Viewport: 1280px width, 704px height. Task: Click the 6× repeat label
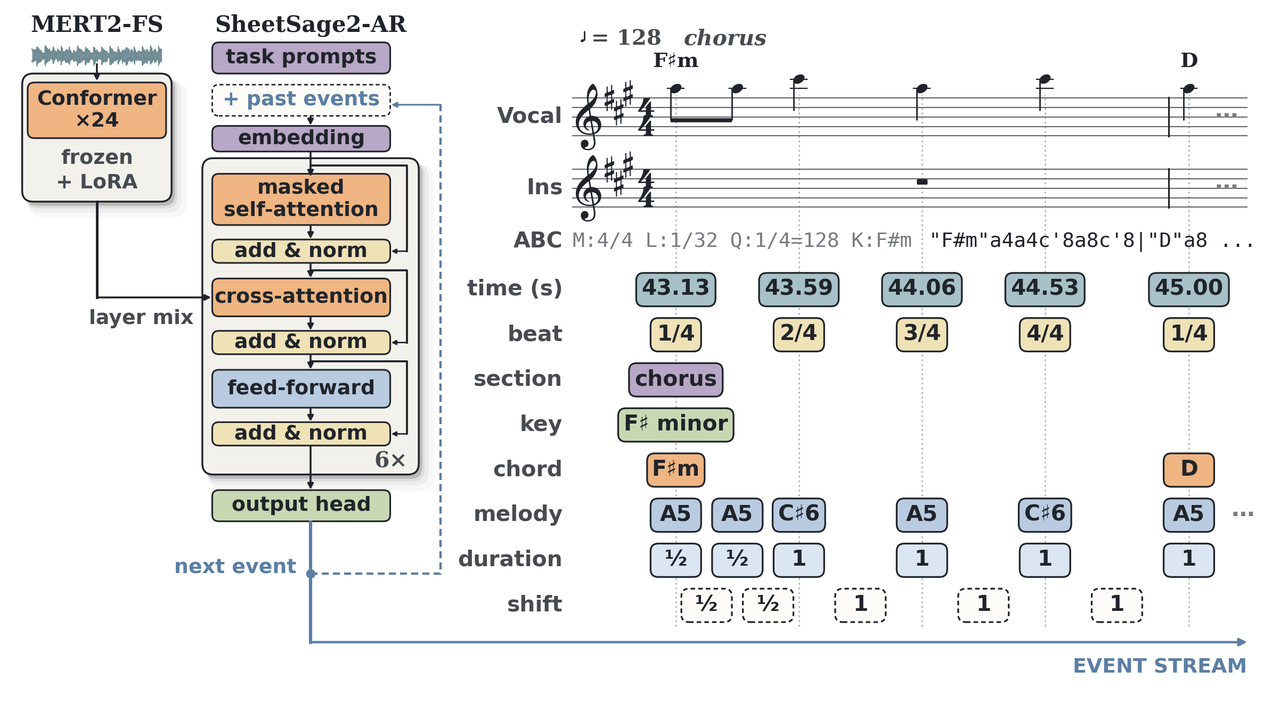[x=390, y=460]
